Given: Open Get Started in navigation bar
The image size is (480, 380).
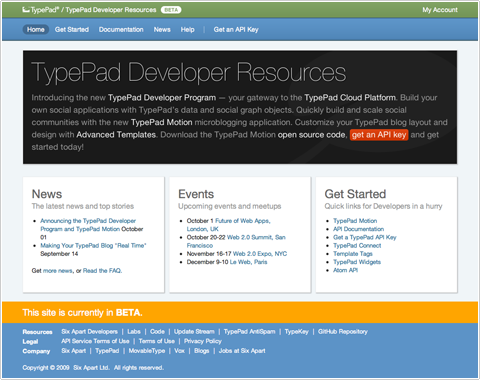Looking at the screenshot, I should coord(72,29).
